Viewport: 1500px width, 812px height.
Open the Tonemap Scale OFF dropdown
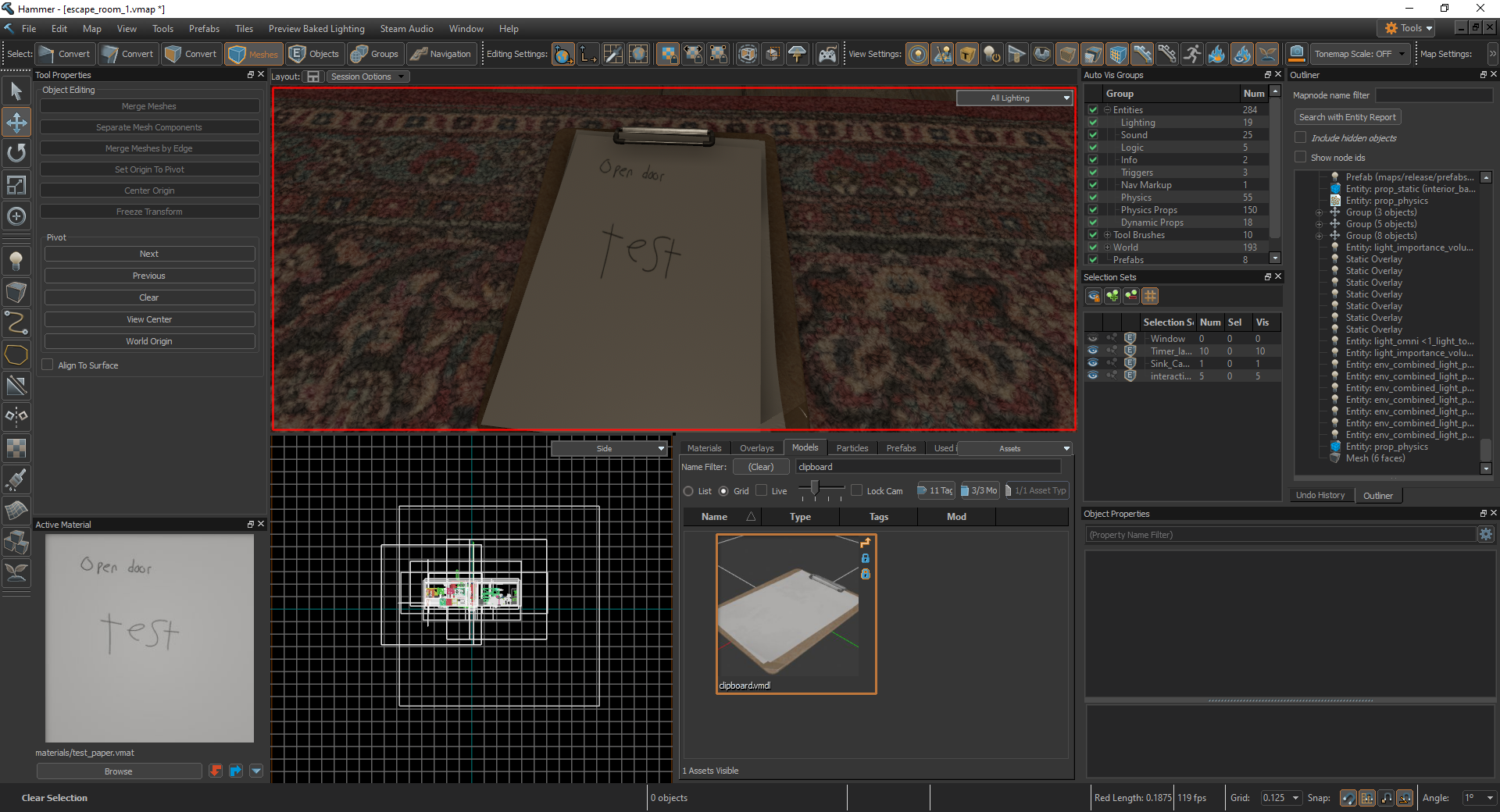[x=1359, y=54]
